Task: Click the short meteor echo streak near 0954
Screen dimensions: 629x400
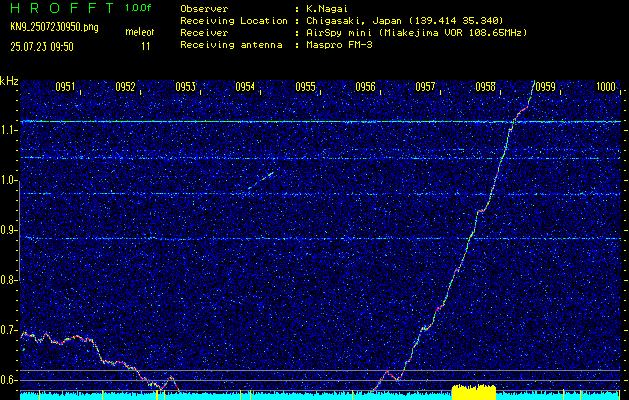Action: (x=261, y=180)
